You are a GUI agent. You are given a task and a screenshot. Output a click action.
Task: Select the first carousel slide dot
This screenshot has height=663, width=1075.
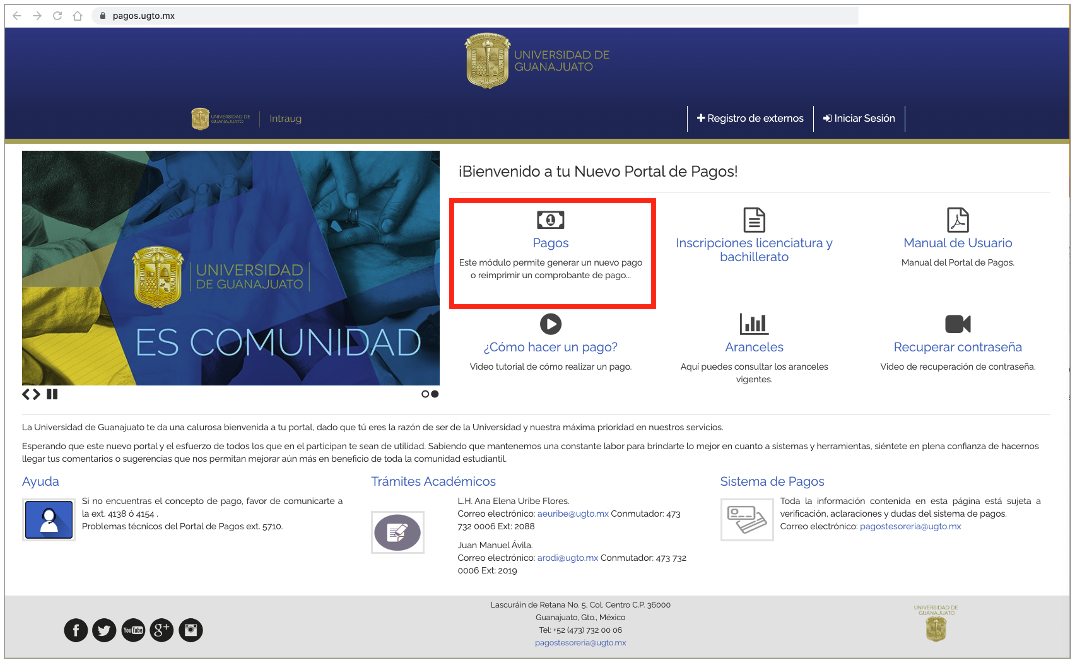pos(425,394)
